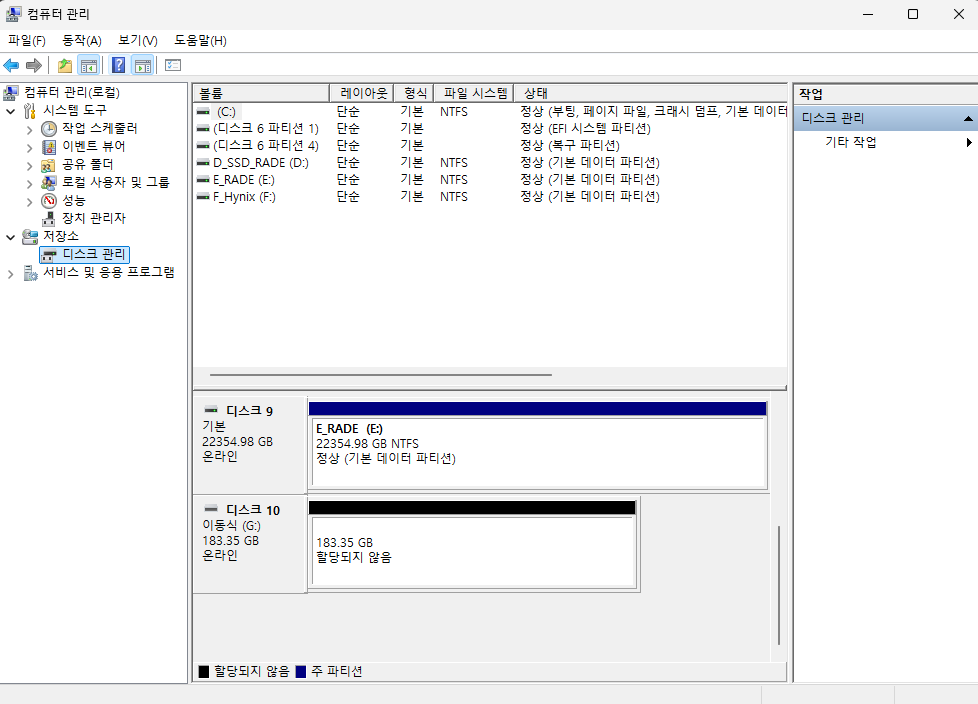The width and height of the screenshot is (978, 704).
Task: Click the 디스크 관리 disk icon in tree
Action: click(x=49, y=255)
